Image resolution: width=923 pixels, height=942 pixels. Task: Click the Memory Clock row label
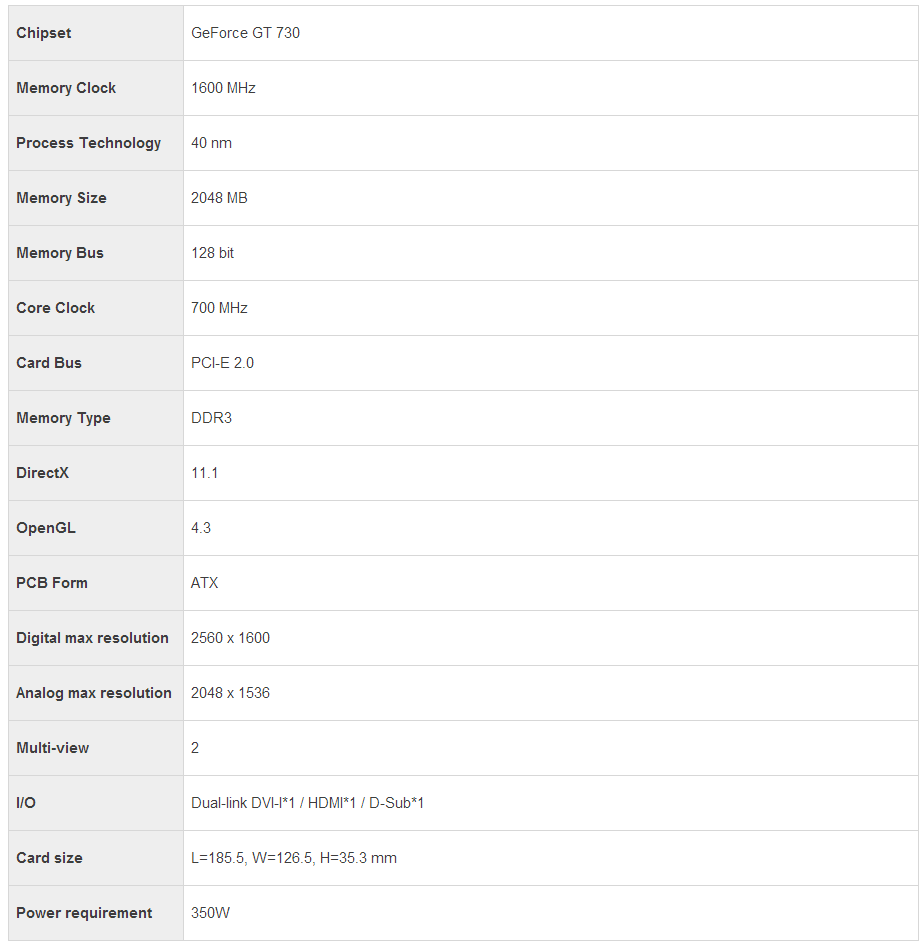point(66,88)
